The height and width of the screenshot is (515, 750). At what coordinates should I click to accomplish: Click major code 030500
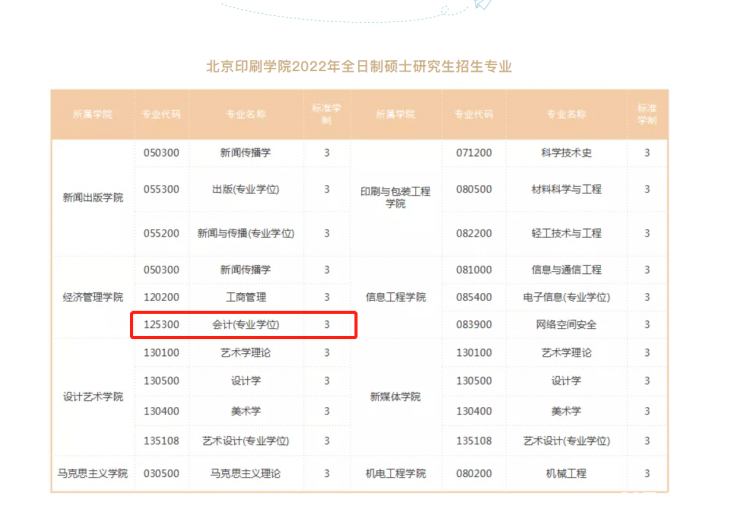point(162,473)
